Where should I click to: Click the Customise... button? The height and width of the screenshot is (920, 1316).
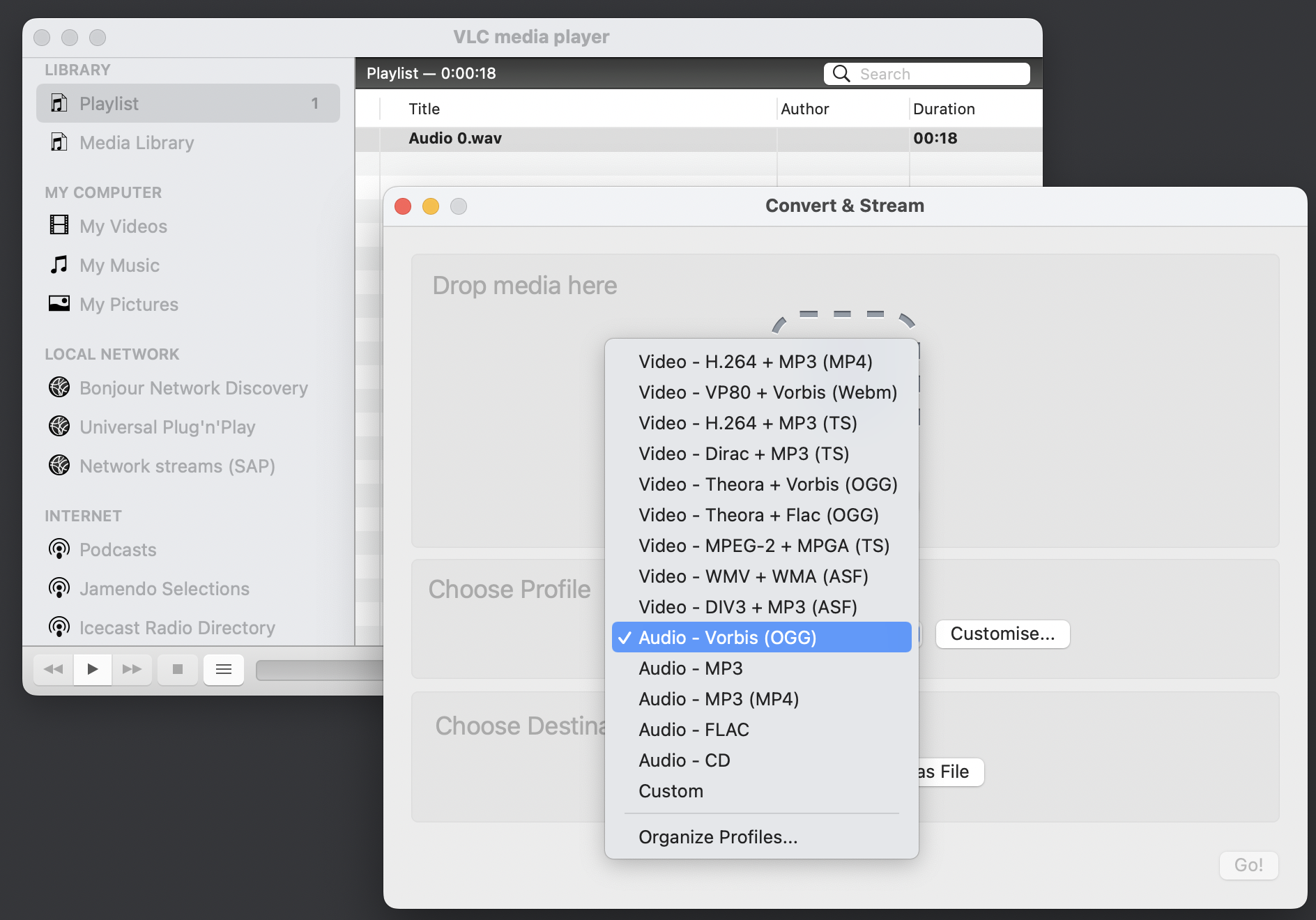(1002, 634)
